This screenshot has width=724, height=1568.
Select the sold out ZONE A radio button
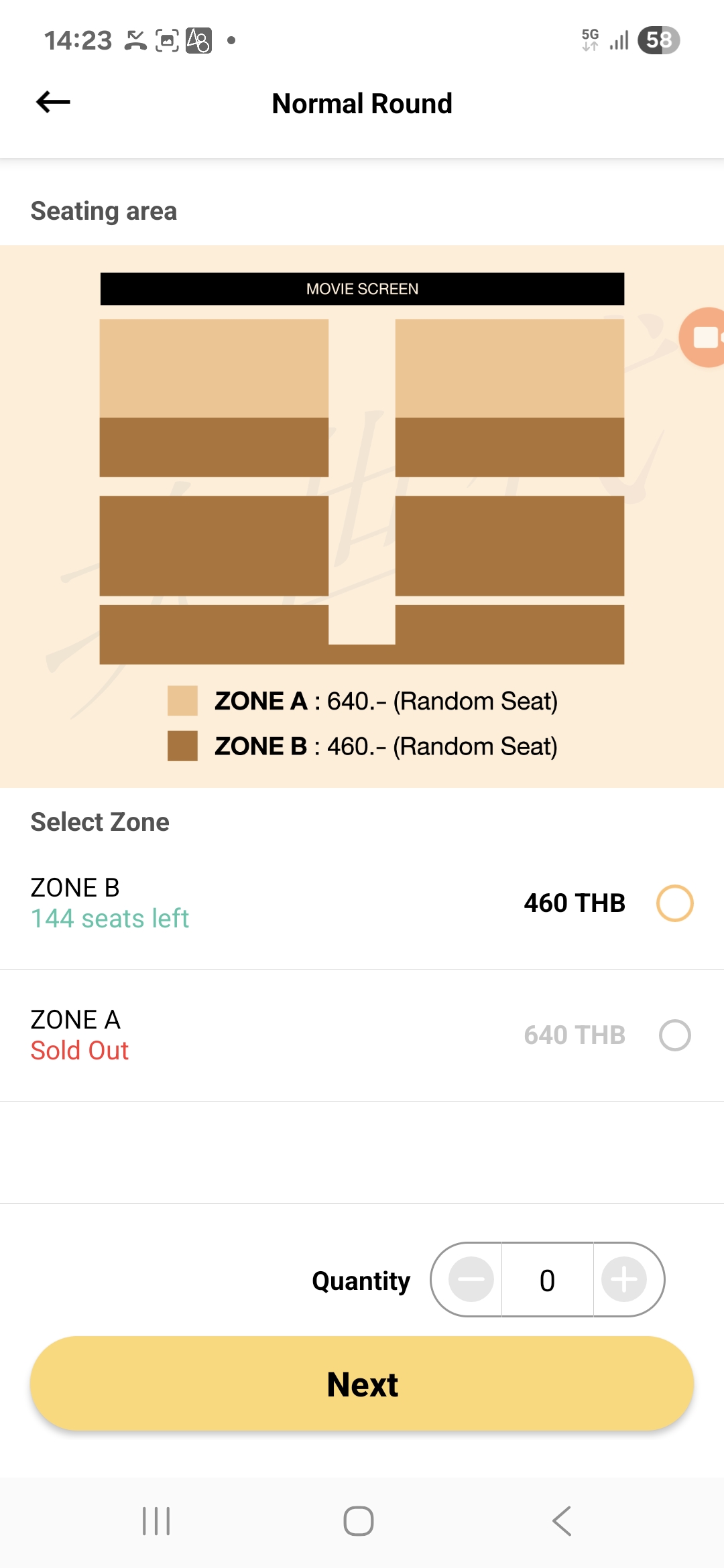pyautogui.click(x=674, y=1035)
